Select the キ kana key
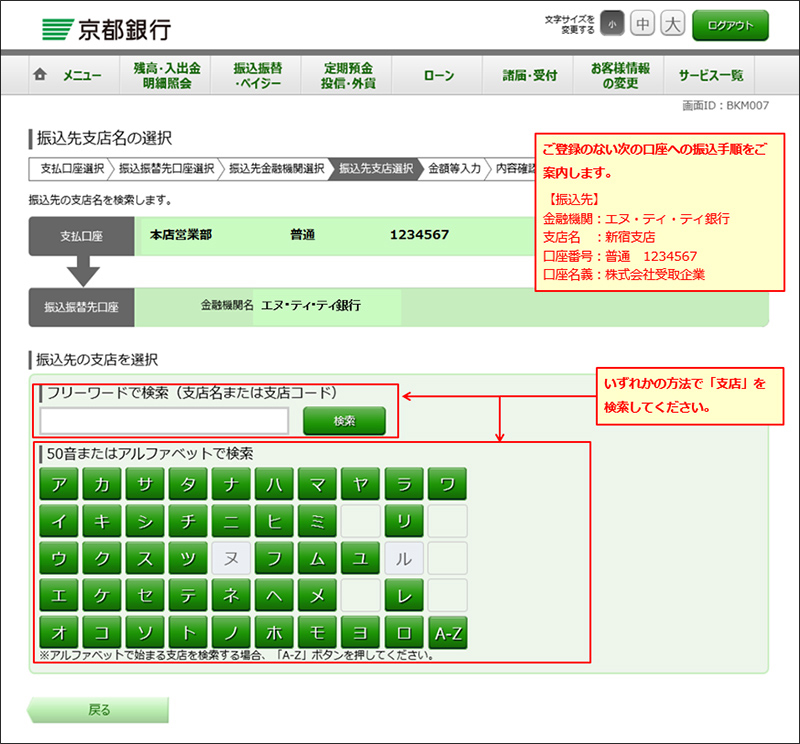Screen dimensions: 800x744 [x=102, y=521]
